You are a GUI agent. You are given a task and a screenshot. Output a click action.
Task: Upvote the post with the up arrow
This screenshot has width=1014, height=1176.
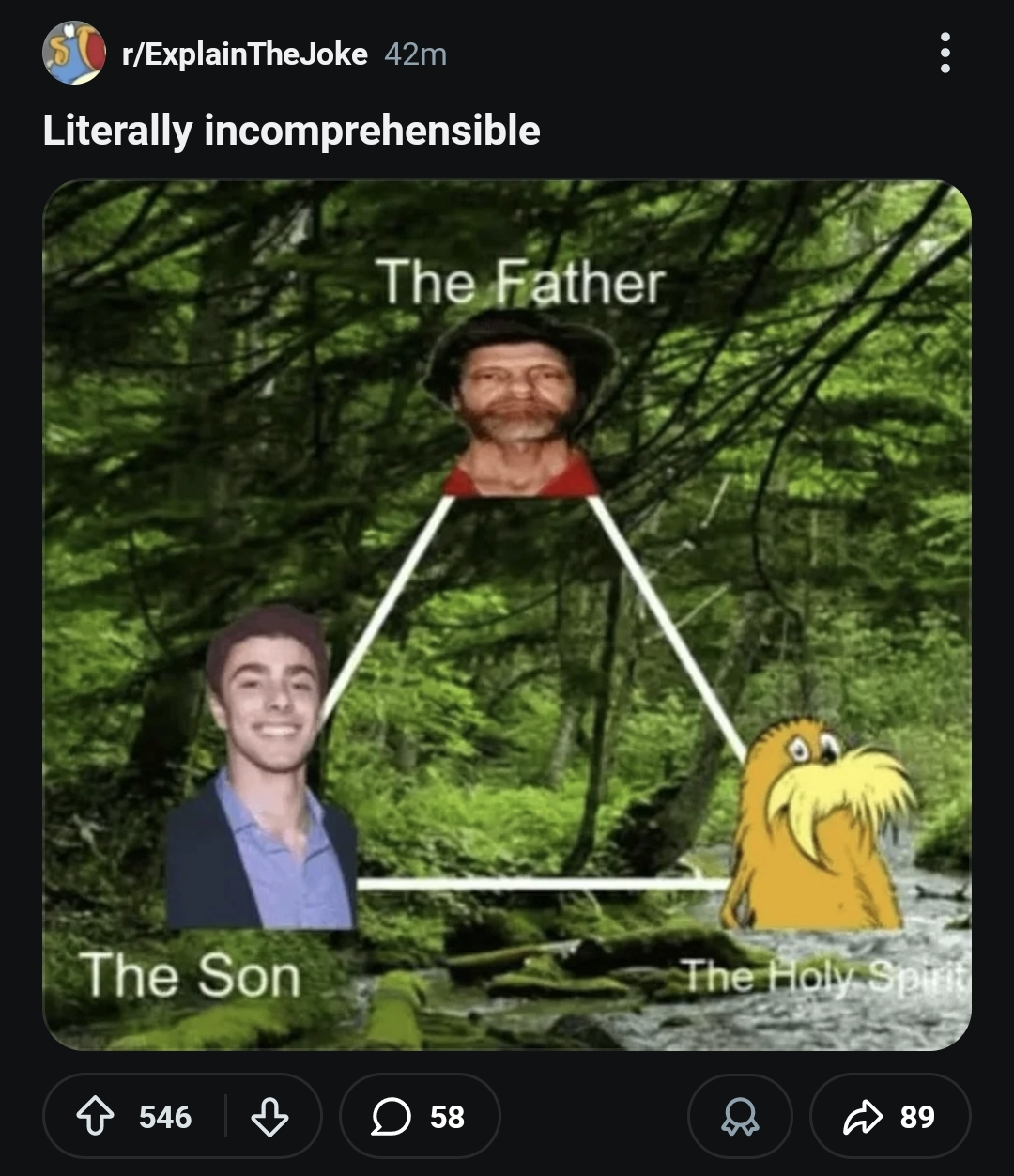(94, 1117)
